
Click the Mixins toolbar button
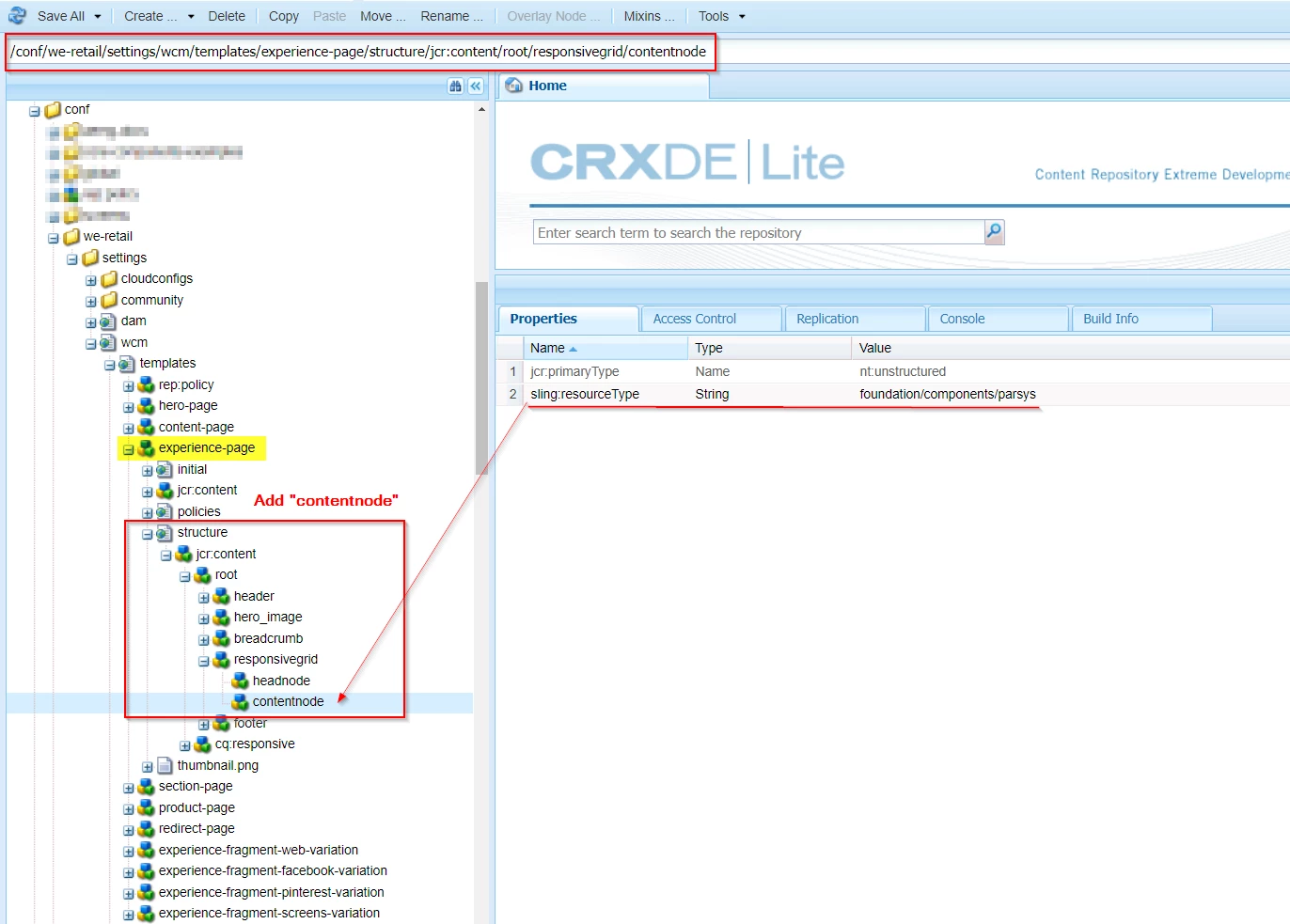649,16
